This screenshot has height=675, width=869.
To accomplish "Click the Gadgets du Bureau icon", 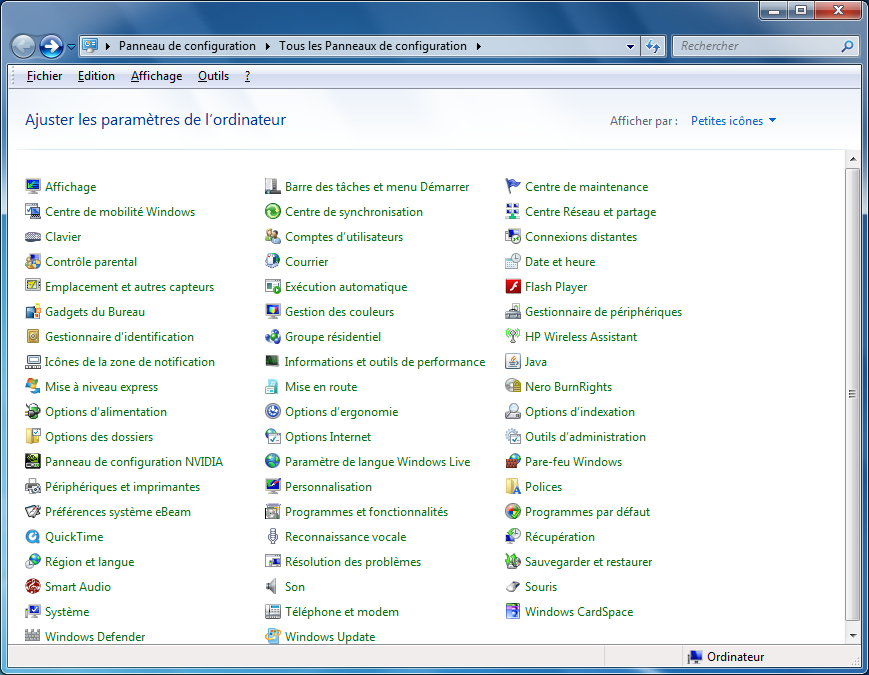I will pos(33,311).
